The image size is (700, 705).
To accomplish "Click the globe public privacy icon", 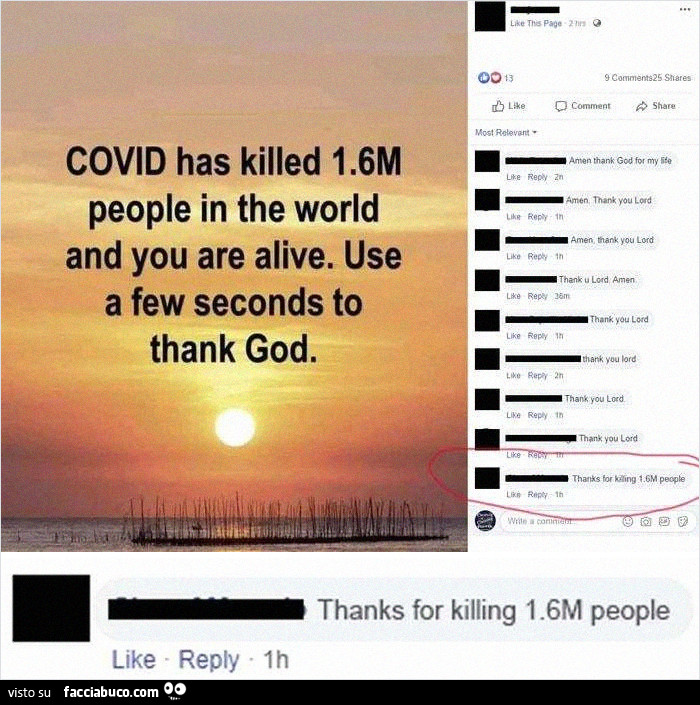I will coord(597,23).
